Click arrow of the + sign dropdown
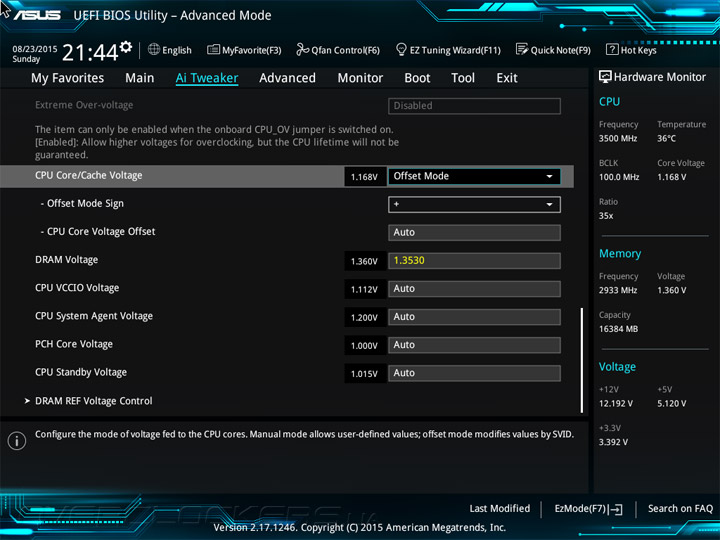The width and height of the screenshot is (720, 540). pos(549,204)
